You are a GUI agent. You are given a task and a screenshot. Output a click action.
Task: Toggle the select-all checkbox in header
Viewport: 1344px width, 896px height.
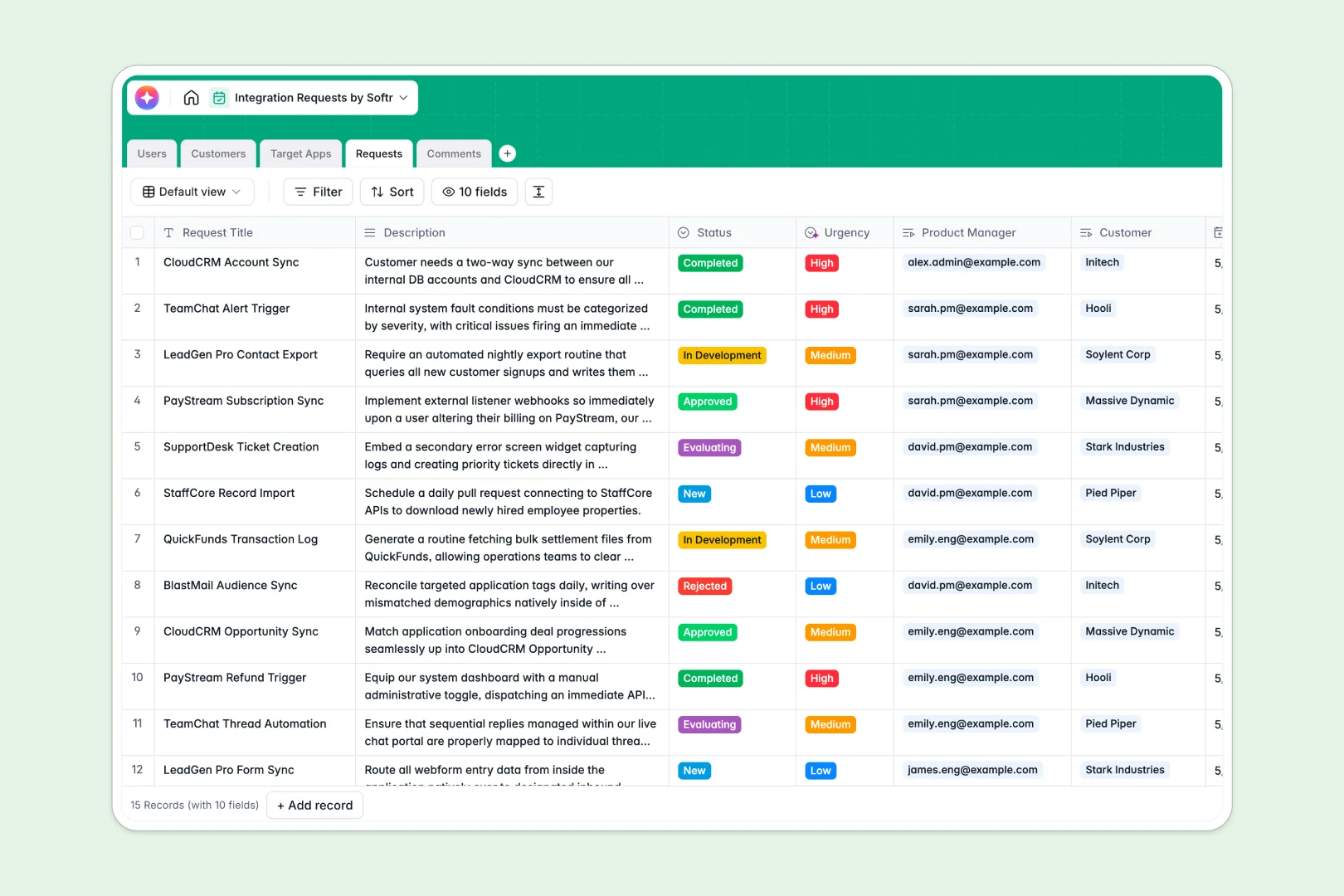pyautogui.click(x=138, y=233)
